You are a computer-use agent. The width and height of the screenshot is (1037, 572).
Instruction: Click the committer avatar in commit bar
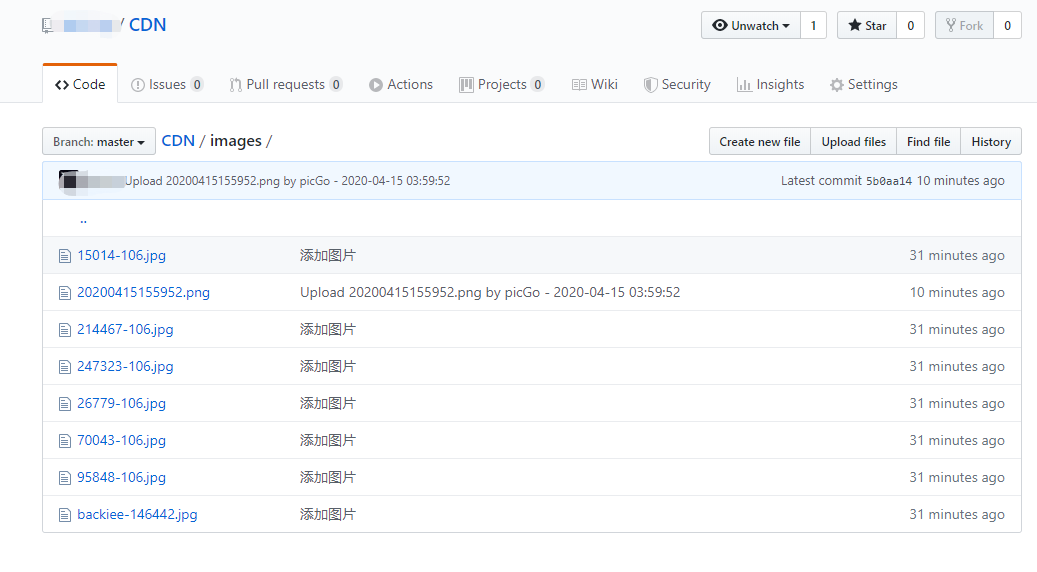pos(69,181)
